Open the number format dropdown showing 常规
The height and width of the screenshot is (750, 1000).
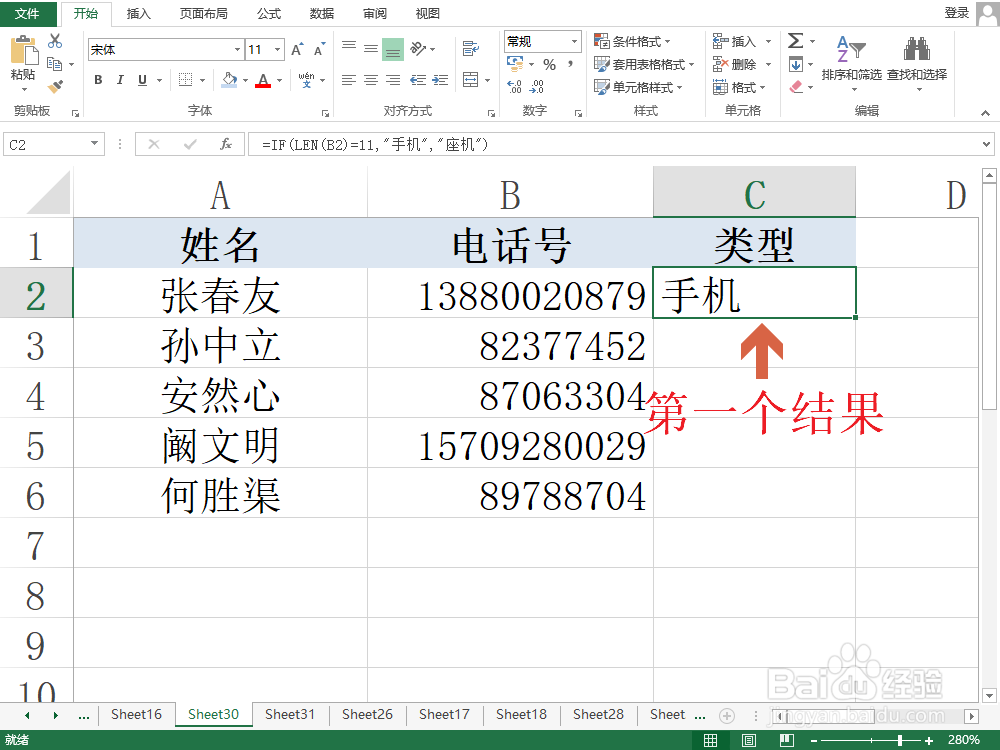click(x=573, y=41)
